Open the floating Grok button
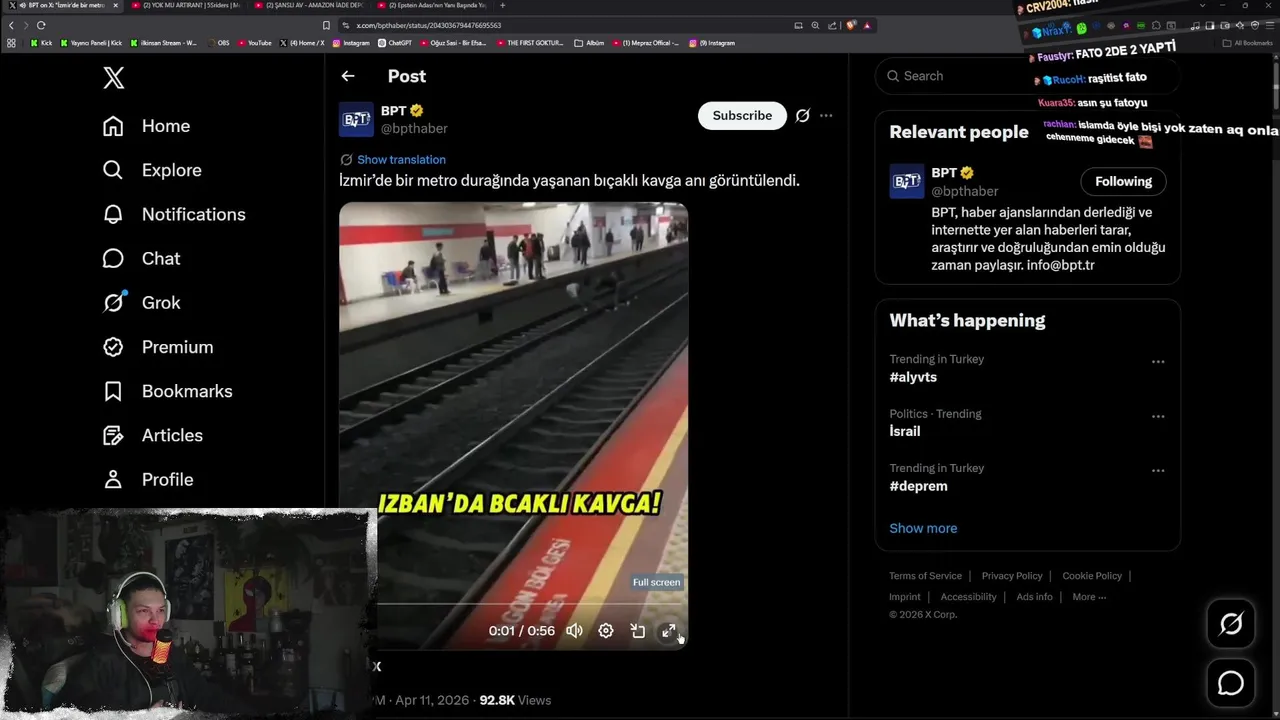 (1231, 624)
